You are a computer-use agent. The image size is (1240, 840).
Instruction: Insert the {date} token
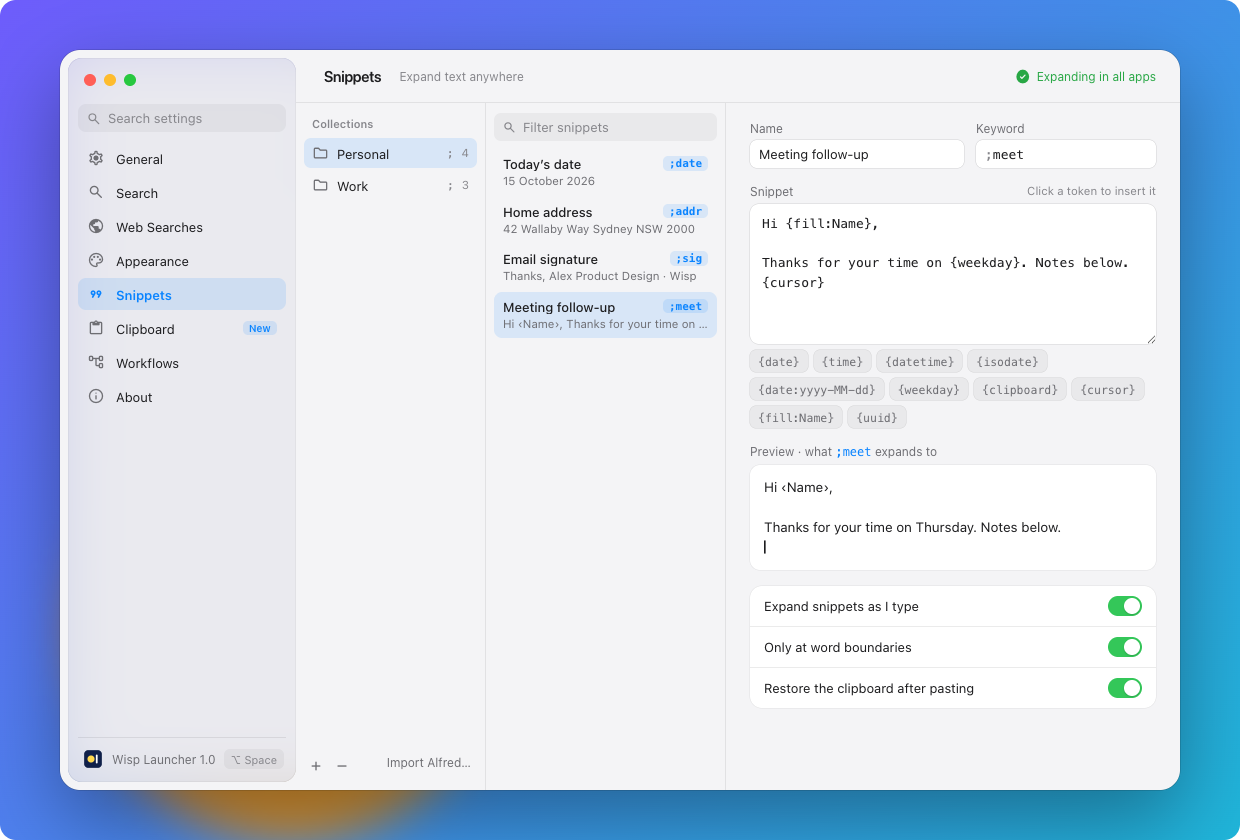pos(779,361)
